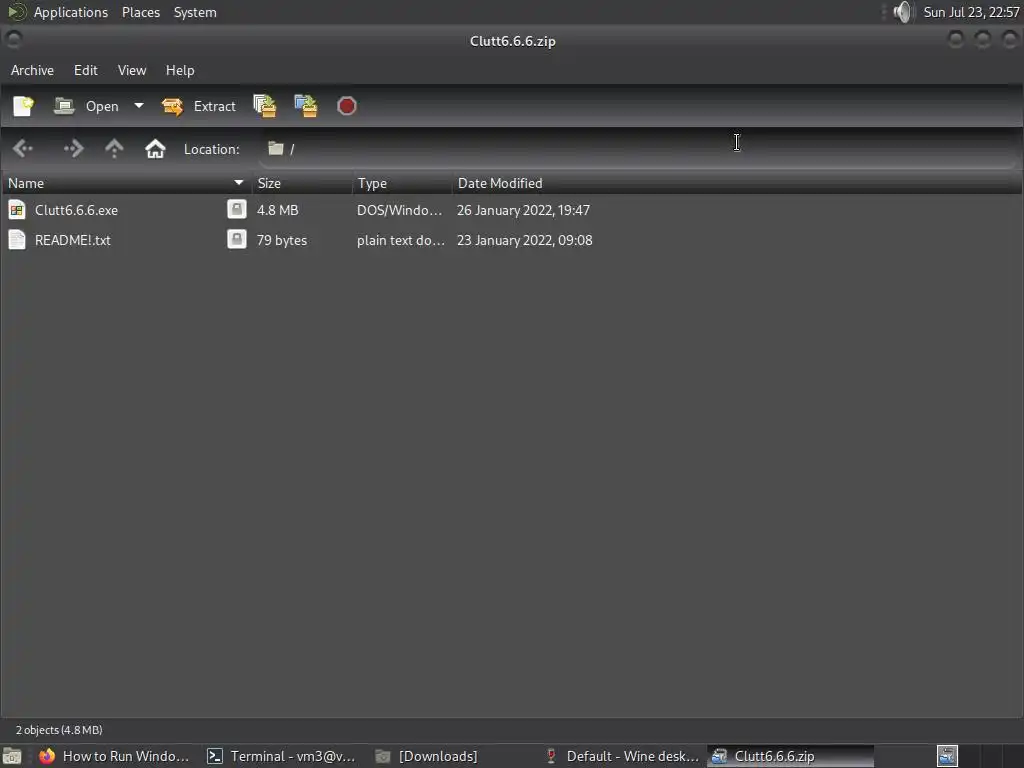Image resolution: width=1024 pixels, height=768 pixels.
Task: Open the Edit menu
Action: [x=86, y=70]
